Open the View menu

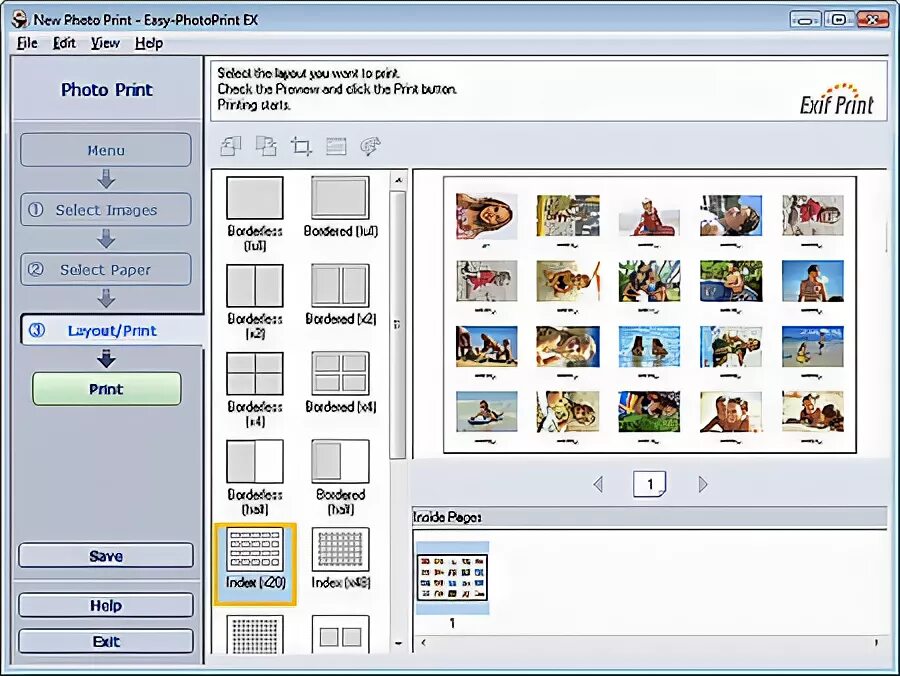coord(105,43)
